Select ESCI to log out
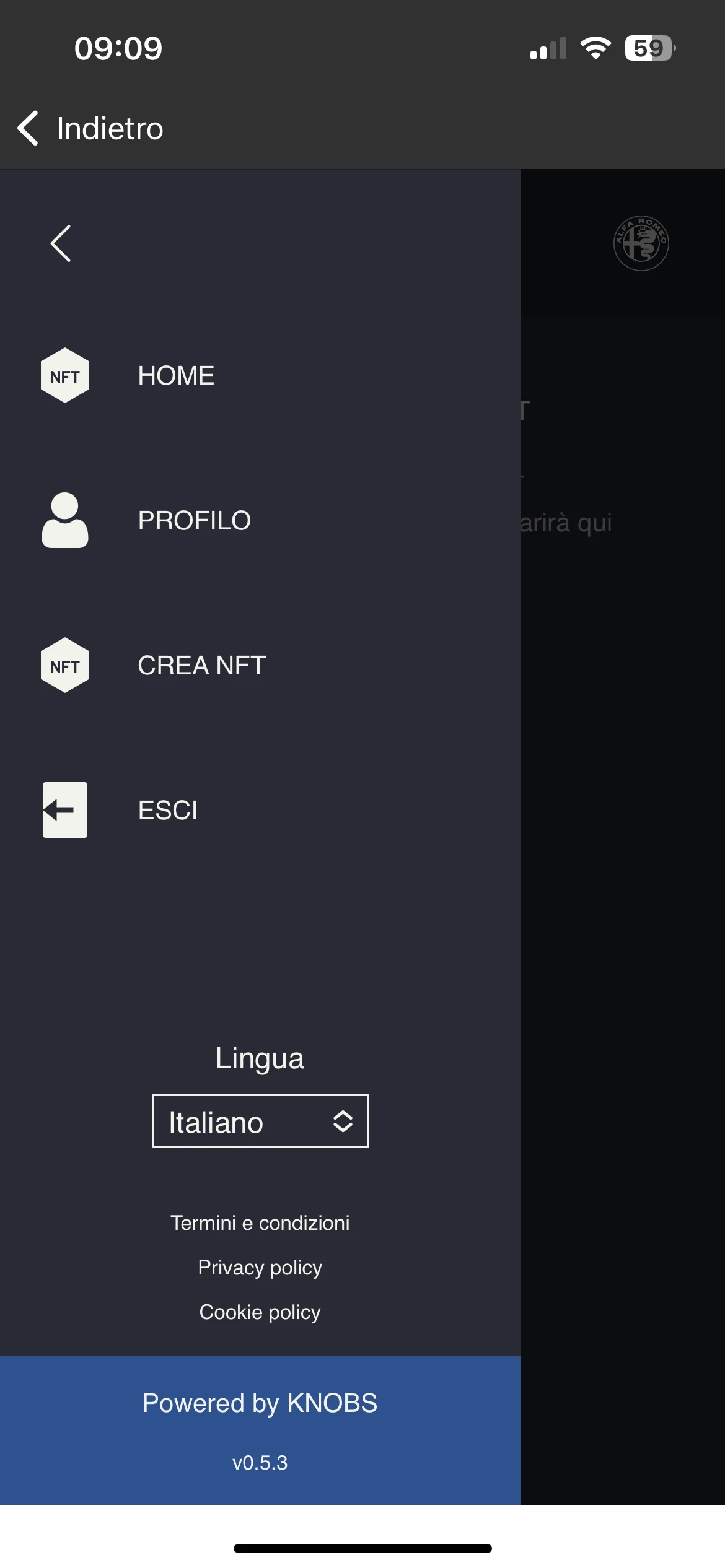This screenshot has height=1568, width=725. [x=168, y=811]
